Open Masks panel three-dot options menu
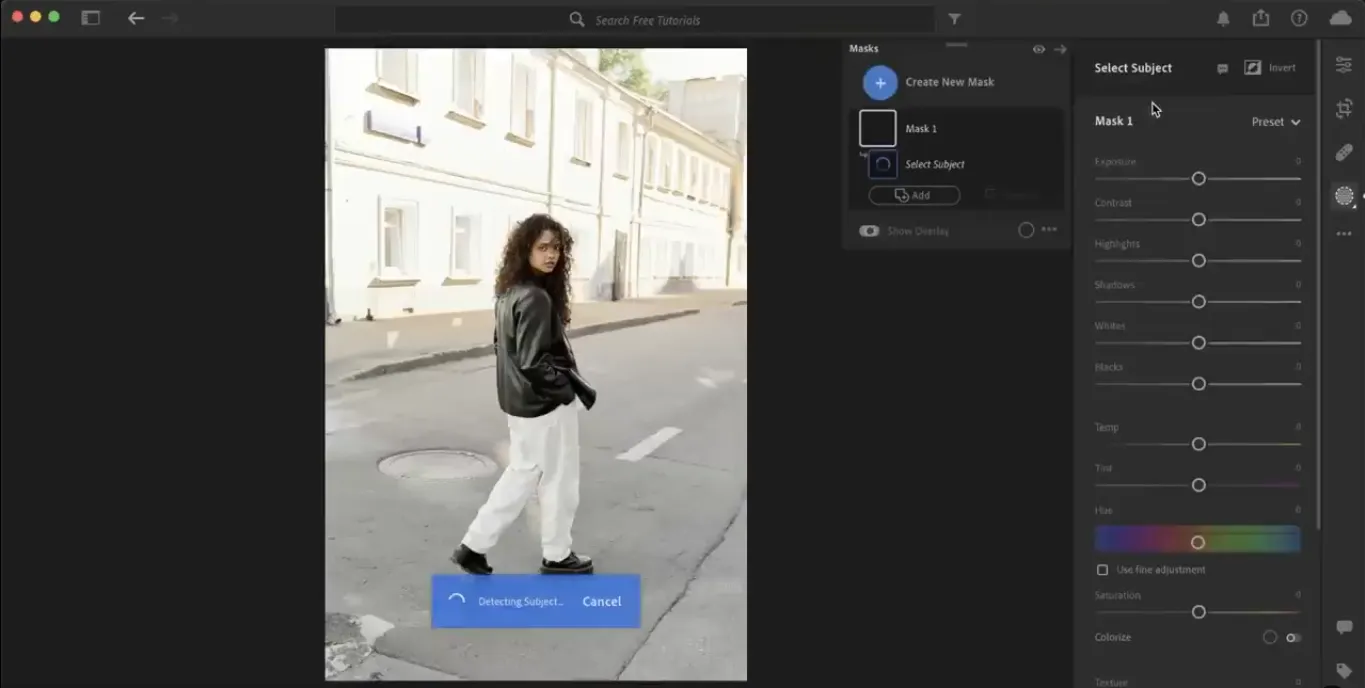The height and width of the screenshot is (688, 1365). (x=1049, y=230)
